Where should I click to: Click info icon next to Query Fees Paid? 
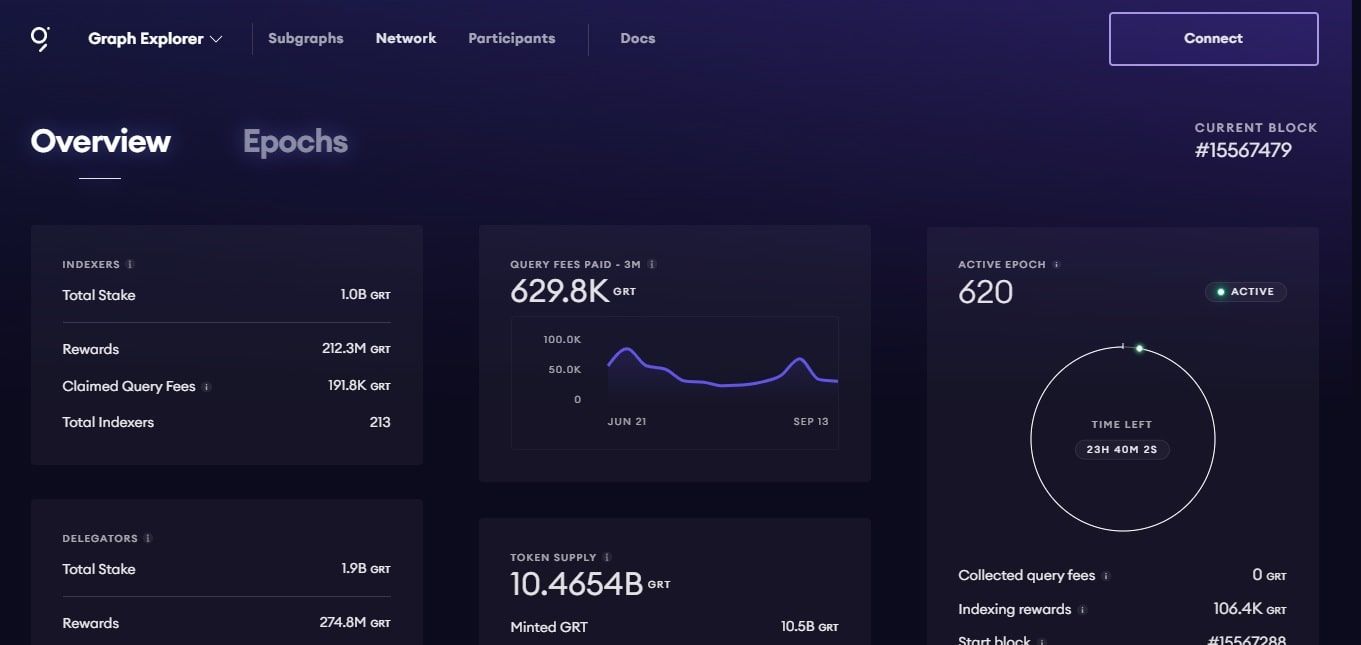pyautogui.click(x=652, y=264)
